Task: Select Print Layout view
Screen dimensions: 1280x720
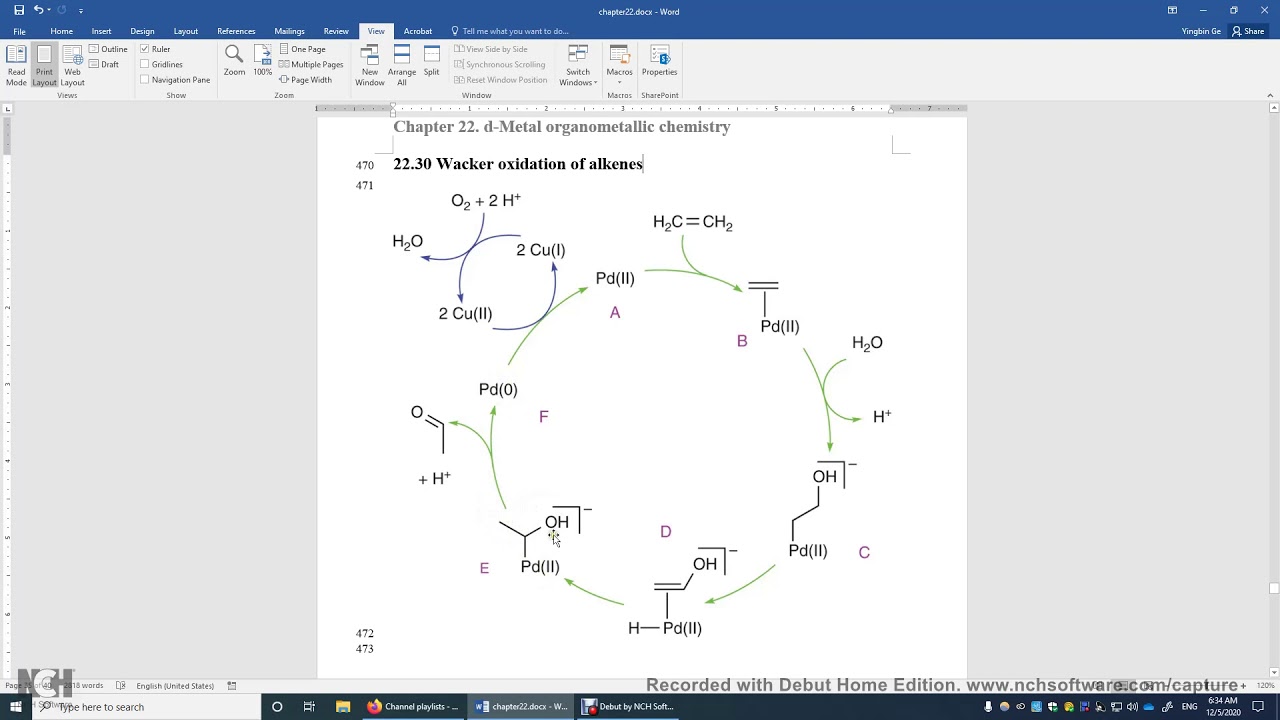Action: coord(44,66)
